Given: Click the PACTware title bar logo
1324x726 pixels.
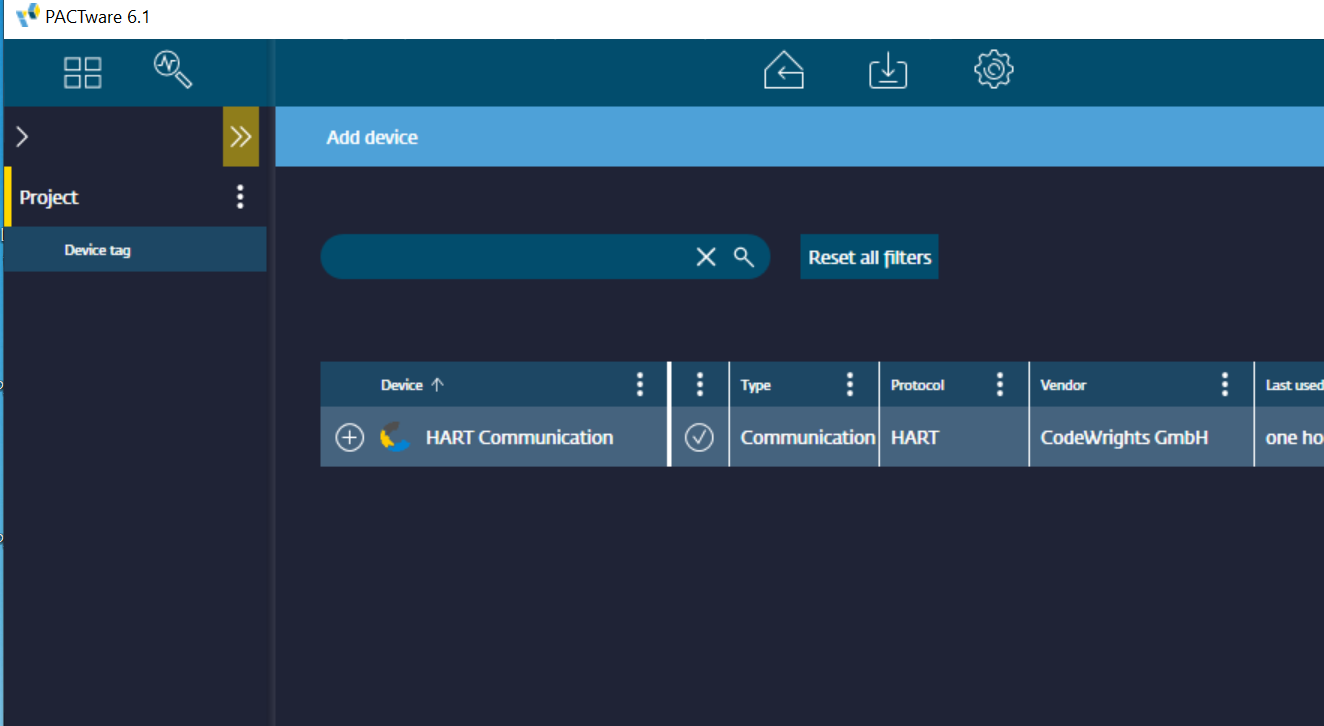Looking at the screenshot, I should click(x=28, y=16).
